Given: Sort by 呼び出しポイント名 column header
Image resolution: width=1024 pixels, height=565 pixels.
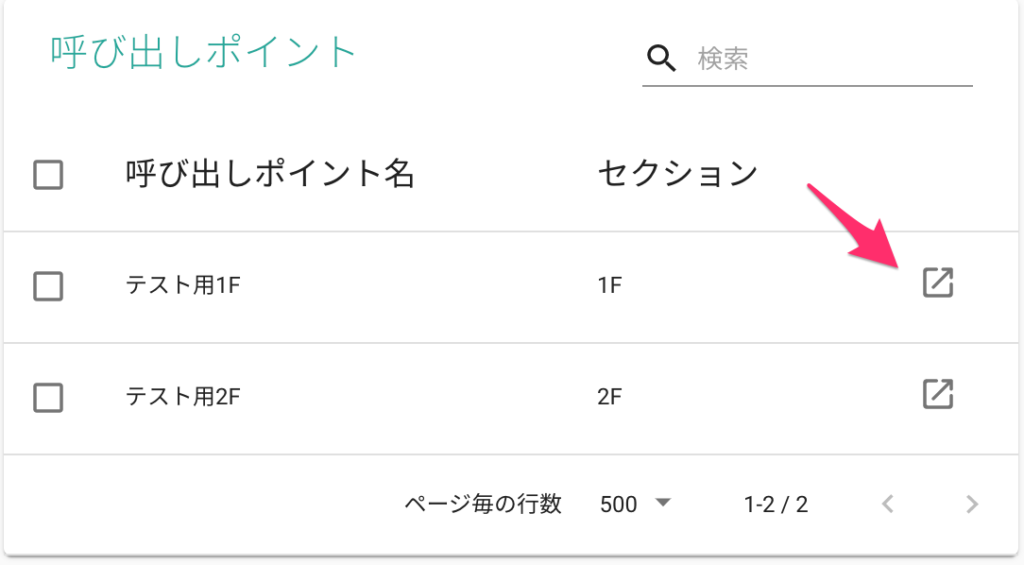Looking at the screenshot, I should pos(270,174).
